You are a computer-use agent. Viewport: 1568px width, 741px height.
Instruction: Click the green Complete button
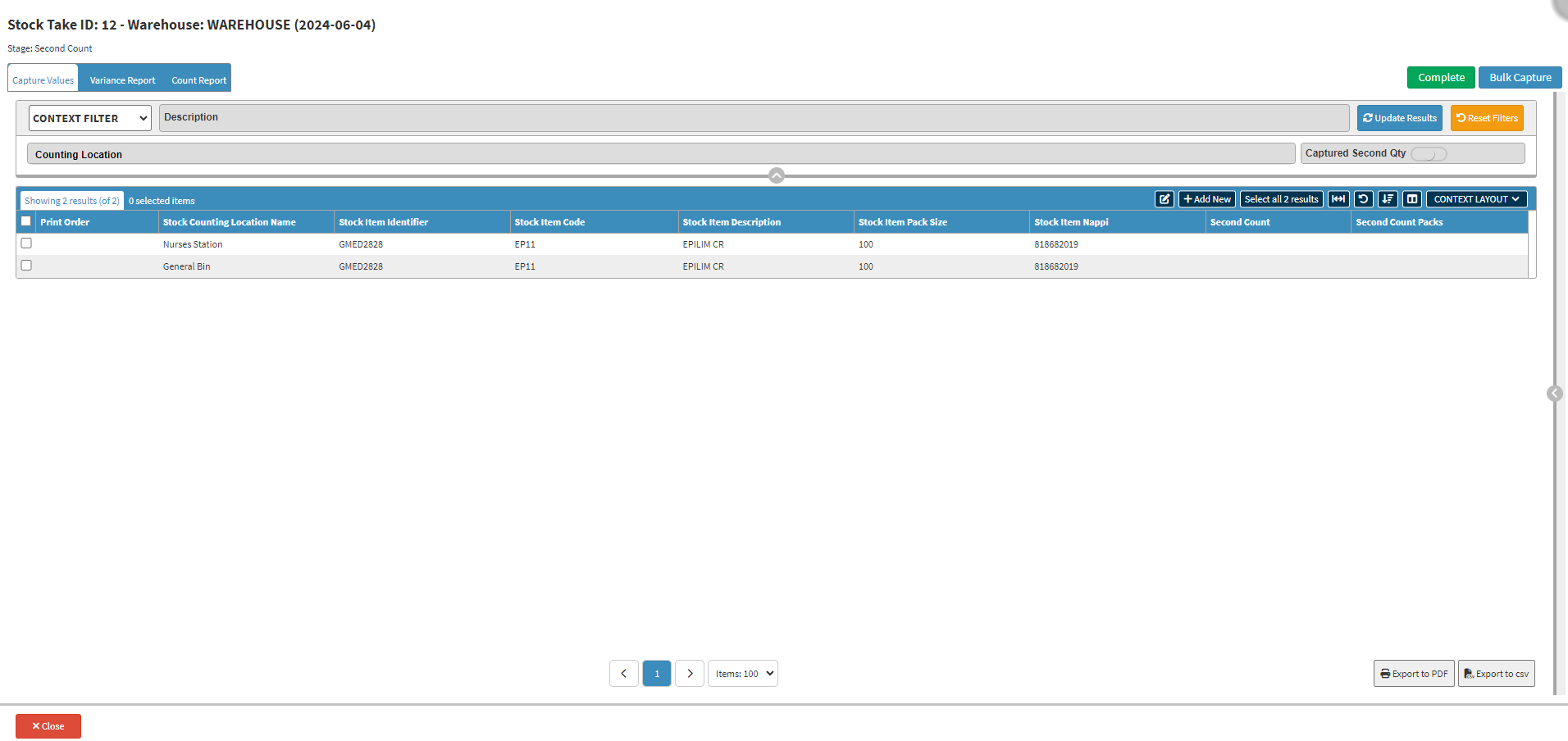pyautogui.click(x=1440, y=78)
